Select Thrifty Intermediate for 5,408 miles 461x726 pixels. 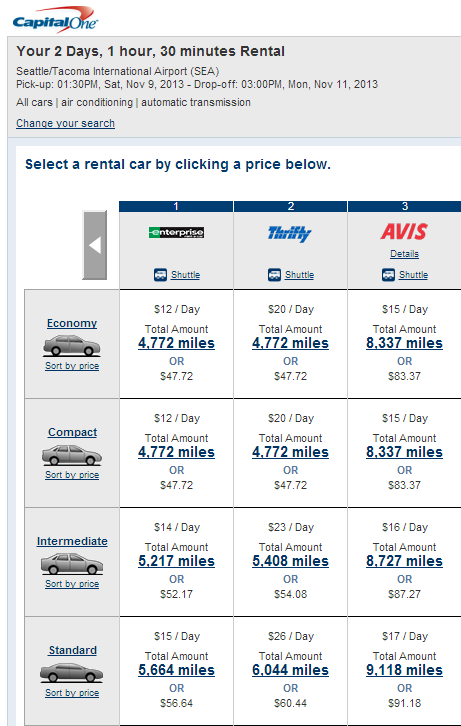(x=290, y=561)
